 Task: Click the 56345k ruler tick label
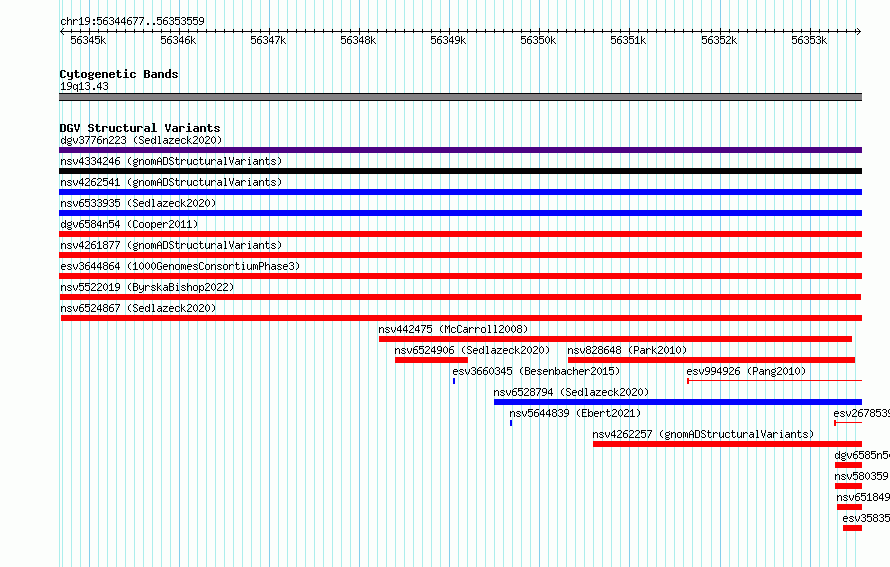coord(88,40)
